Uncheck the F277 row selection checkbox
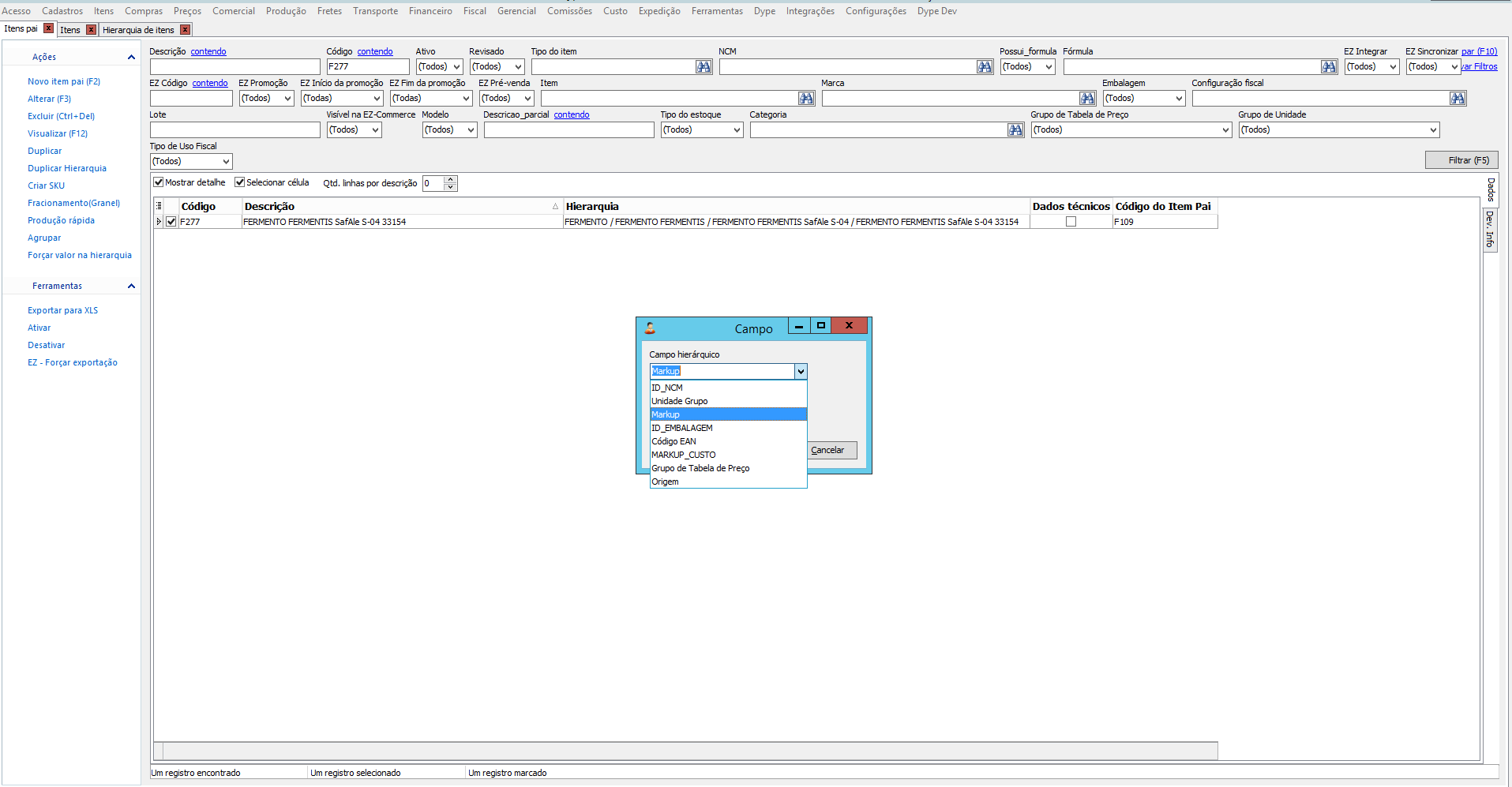 171,222
